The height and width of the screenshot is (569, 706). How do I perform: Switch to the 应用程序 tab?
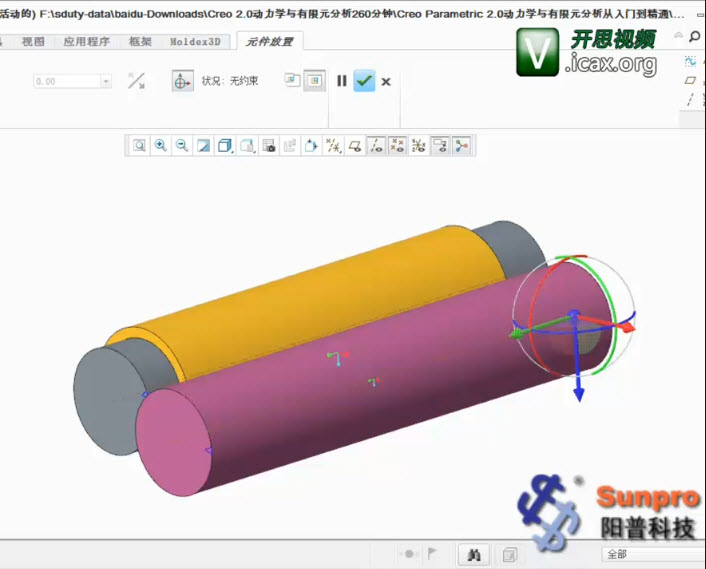point(86,42)
